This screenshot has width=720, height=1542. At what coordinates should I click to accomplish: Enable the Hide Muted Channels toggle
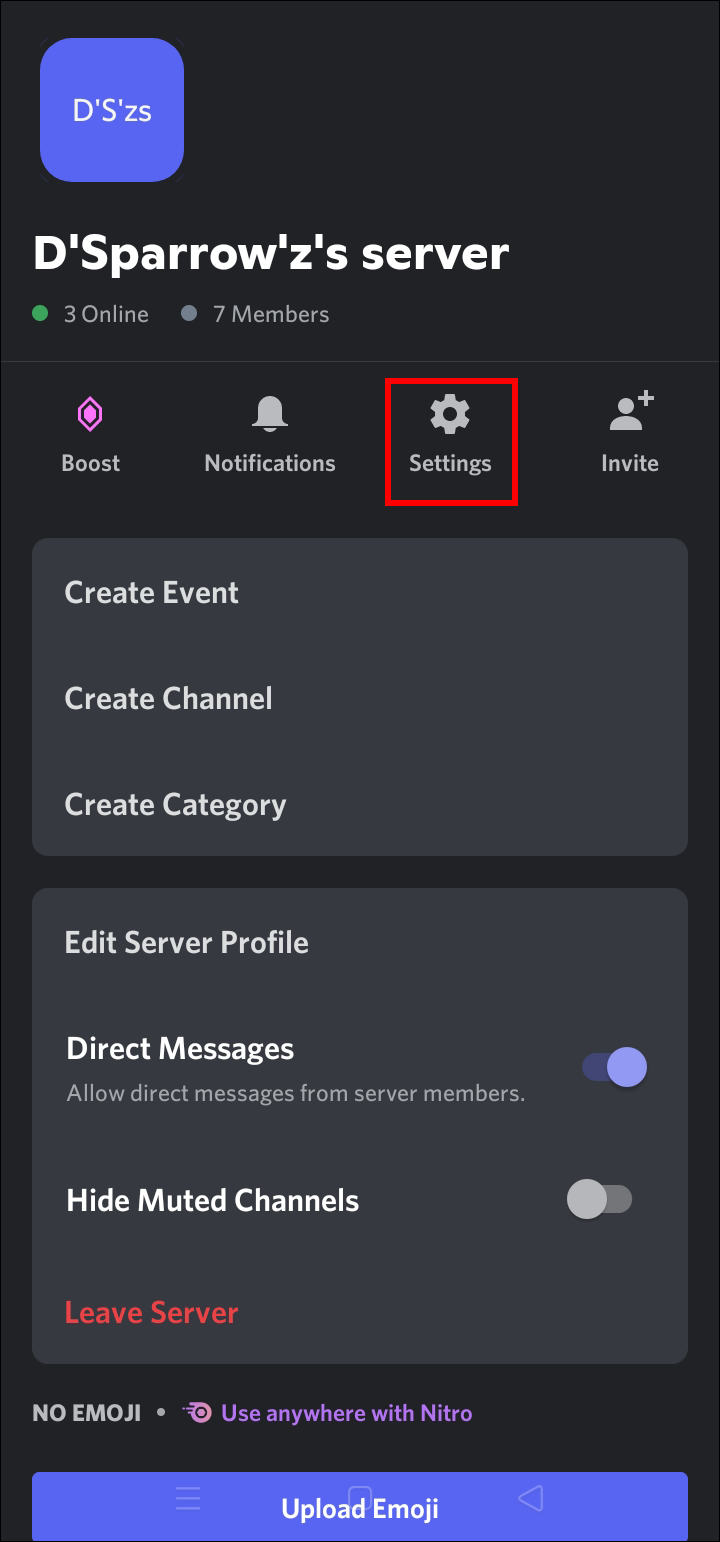[599, 1199]
